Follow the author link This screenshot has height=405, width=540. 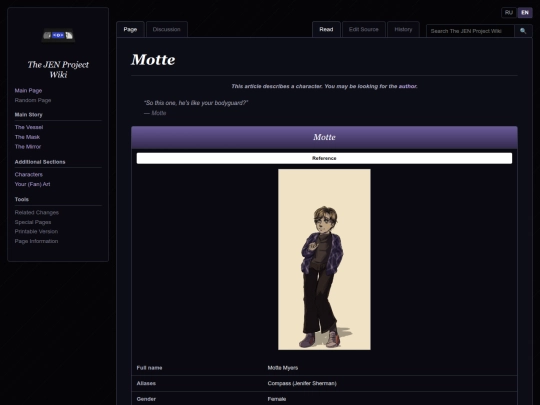407,86
